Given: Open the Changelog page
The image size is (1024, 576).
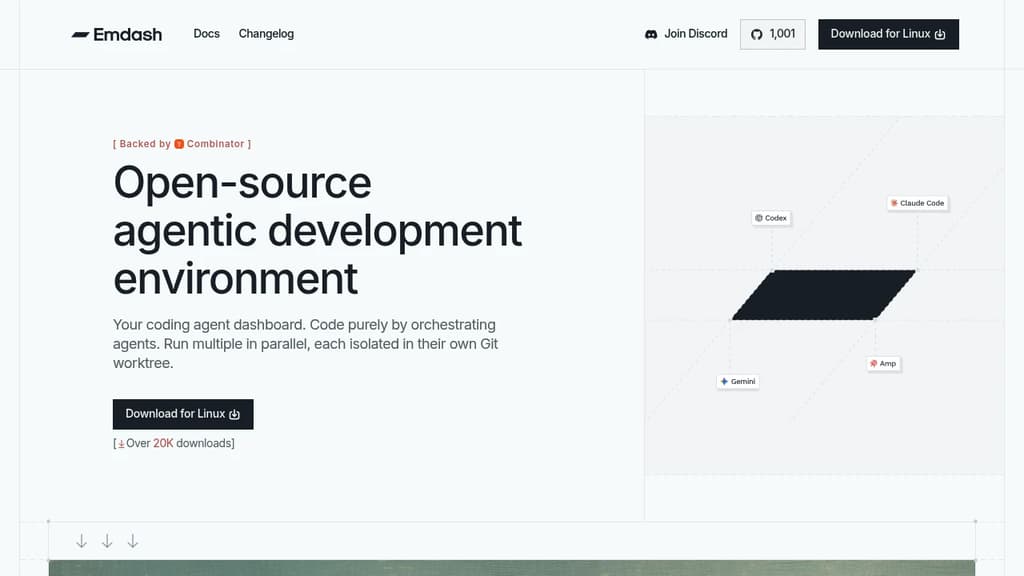Looking at the screenshot, I should [x=265, y=33].
